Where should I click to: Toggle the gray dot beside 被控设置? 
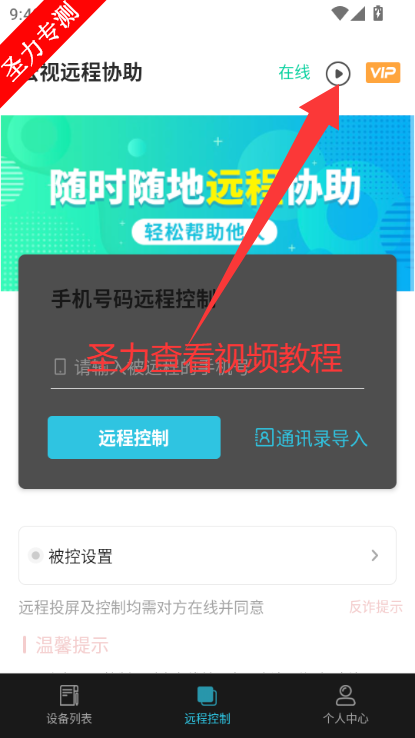click(x=35, y=555)
